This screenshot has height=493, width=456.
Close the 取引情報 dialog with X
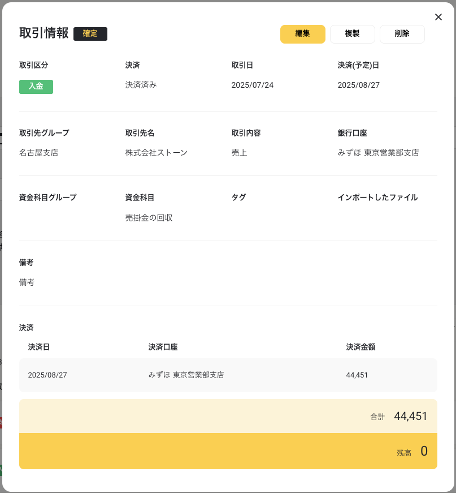[438, 17]
